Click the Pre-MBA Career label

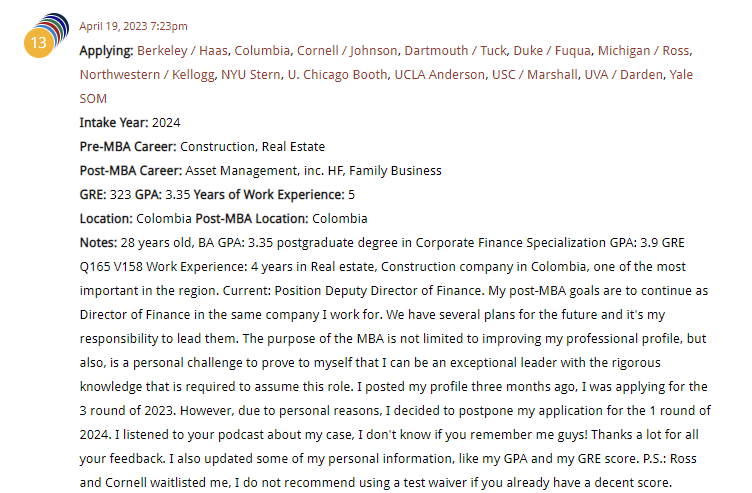pyautogui.click(x=128, y=146)
